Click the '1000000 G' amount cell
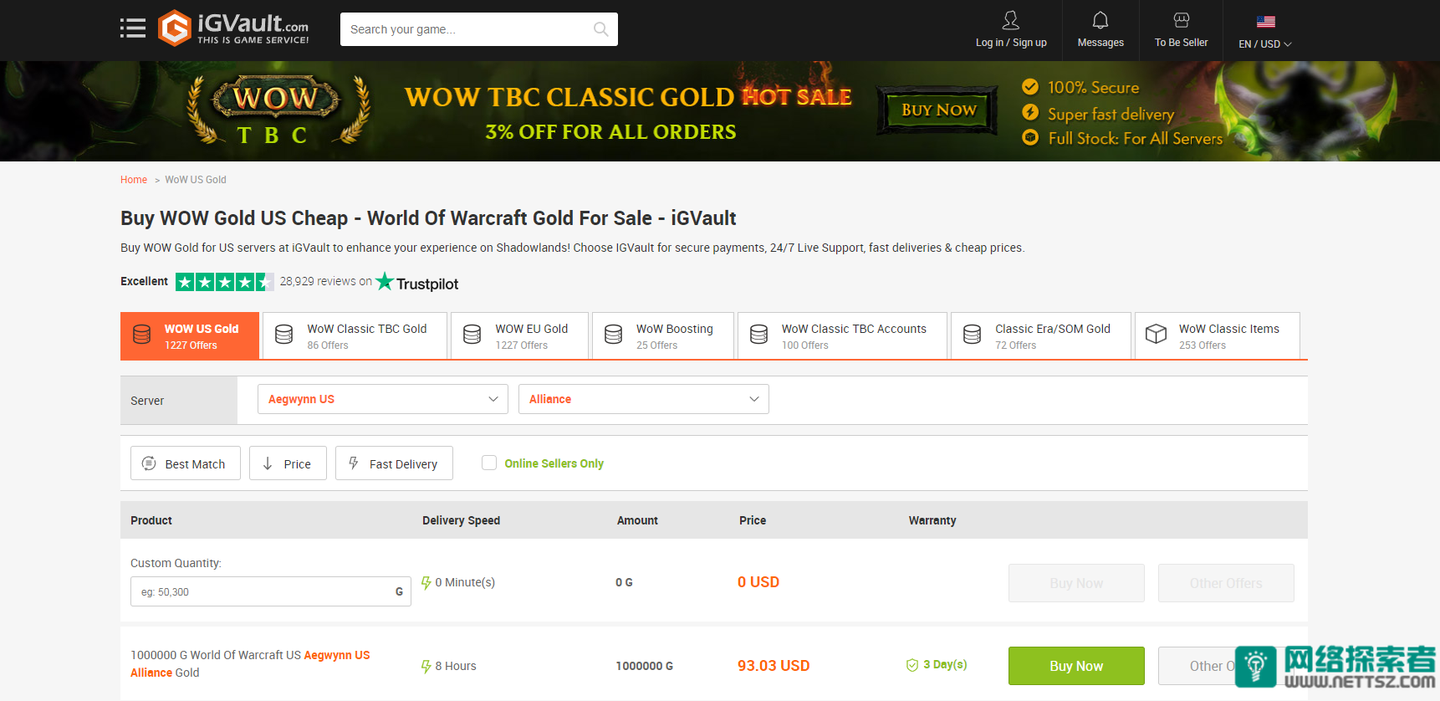 (x=644, y=666)
